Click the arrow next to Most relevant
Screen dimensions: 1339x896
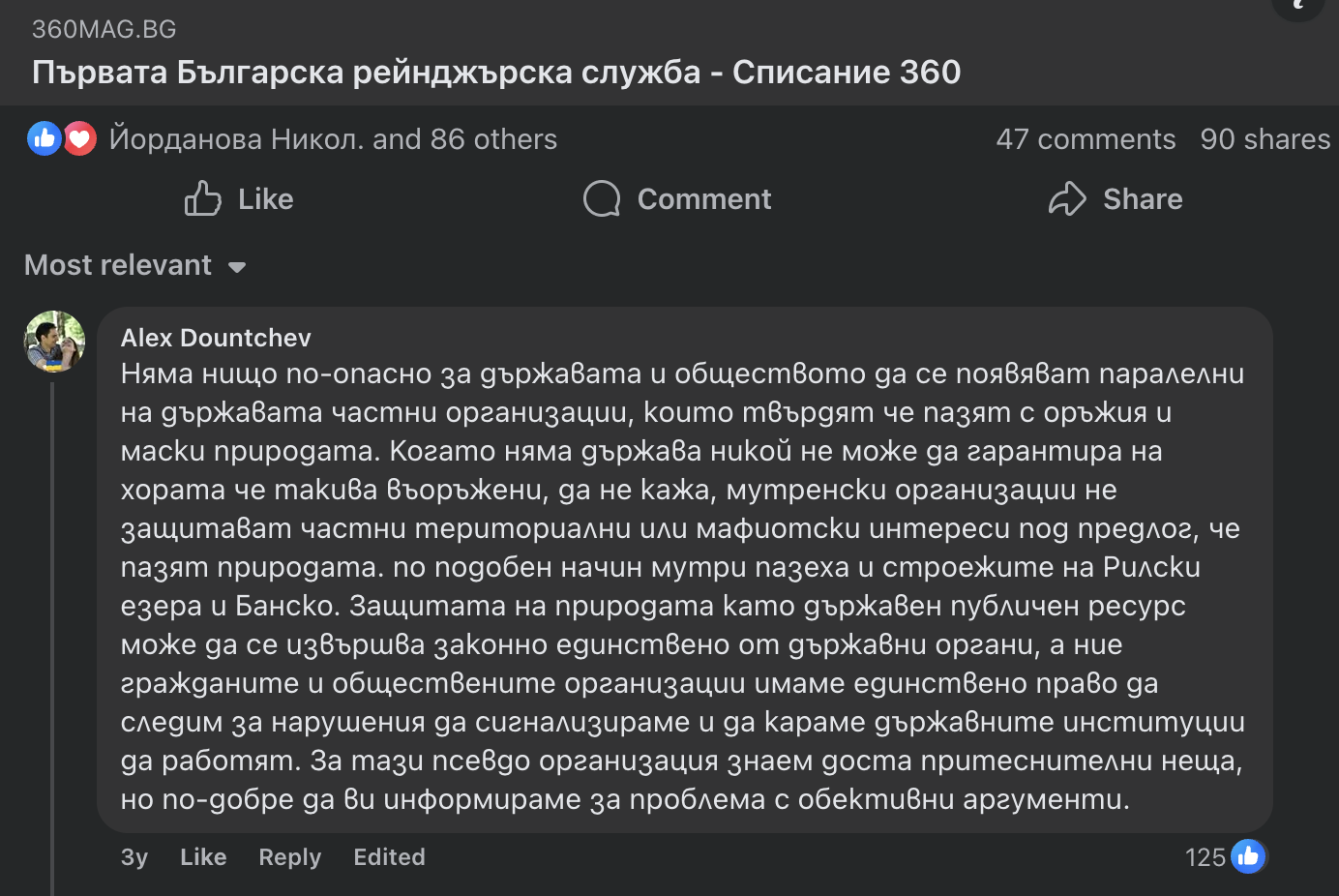click(x=237, y=267)
